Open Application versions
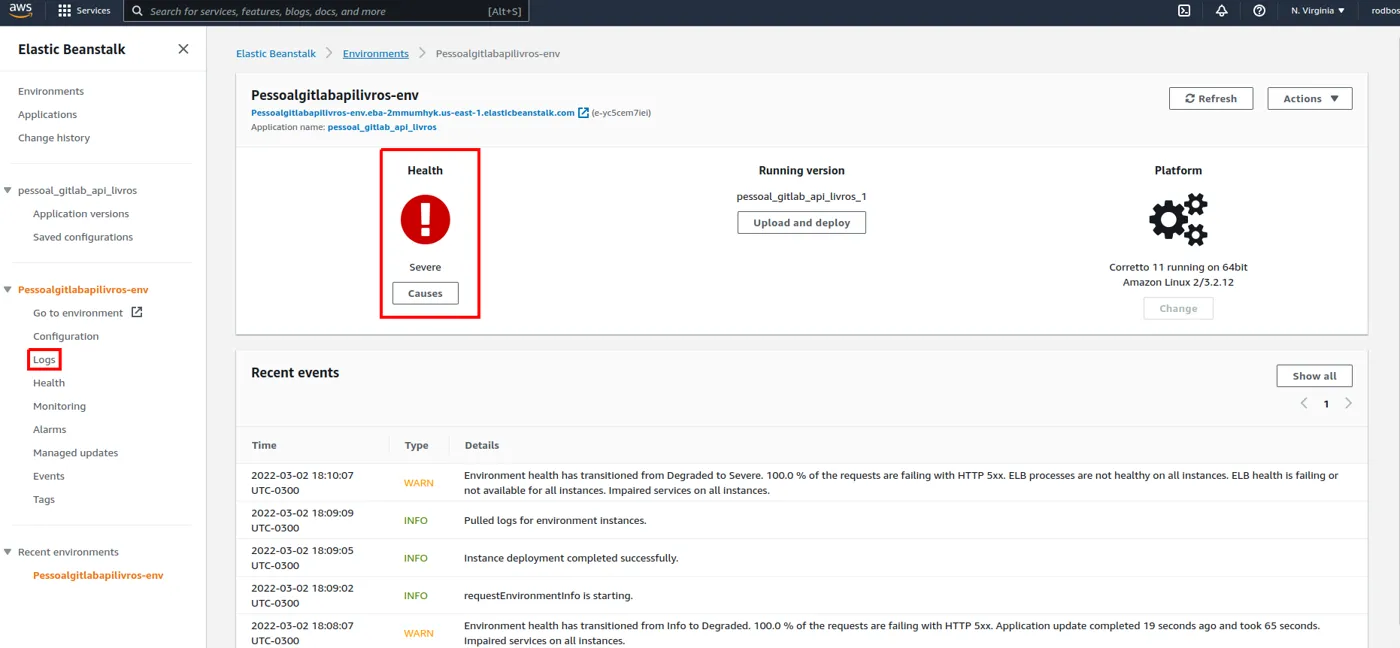The image size is (1400, 648). 81,214
